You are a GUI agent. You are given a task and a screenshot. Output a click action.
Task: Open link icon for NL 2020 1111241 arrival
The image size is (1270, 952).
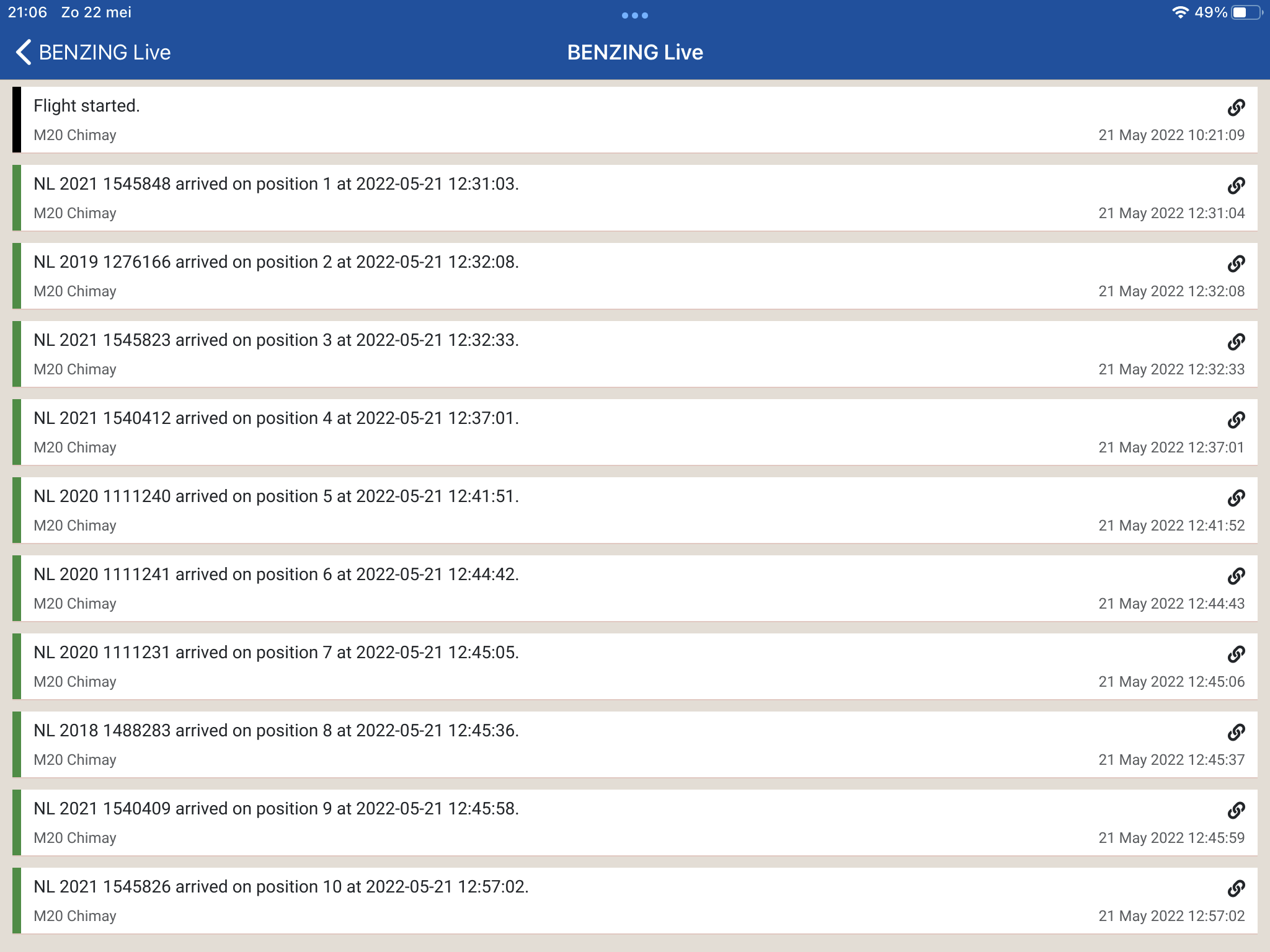(x=1236, y=576)
